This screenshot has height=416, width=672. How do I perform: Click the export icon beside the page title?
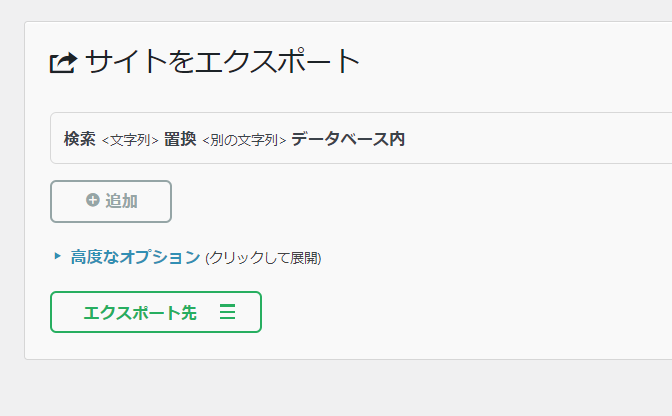63,63
